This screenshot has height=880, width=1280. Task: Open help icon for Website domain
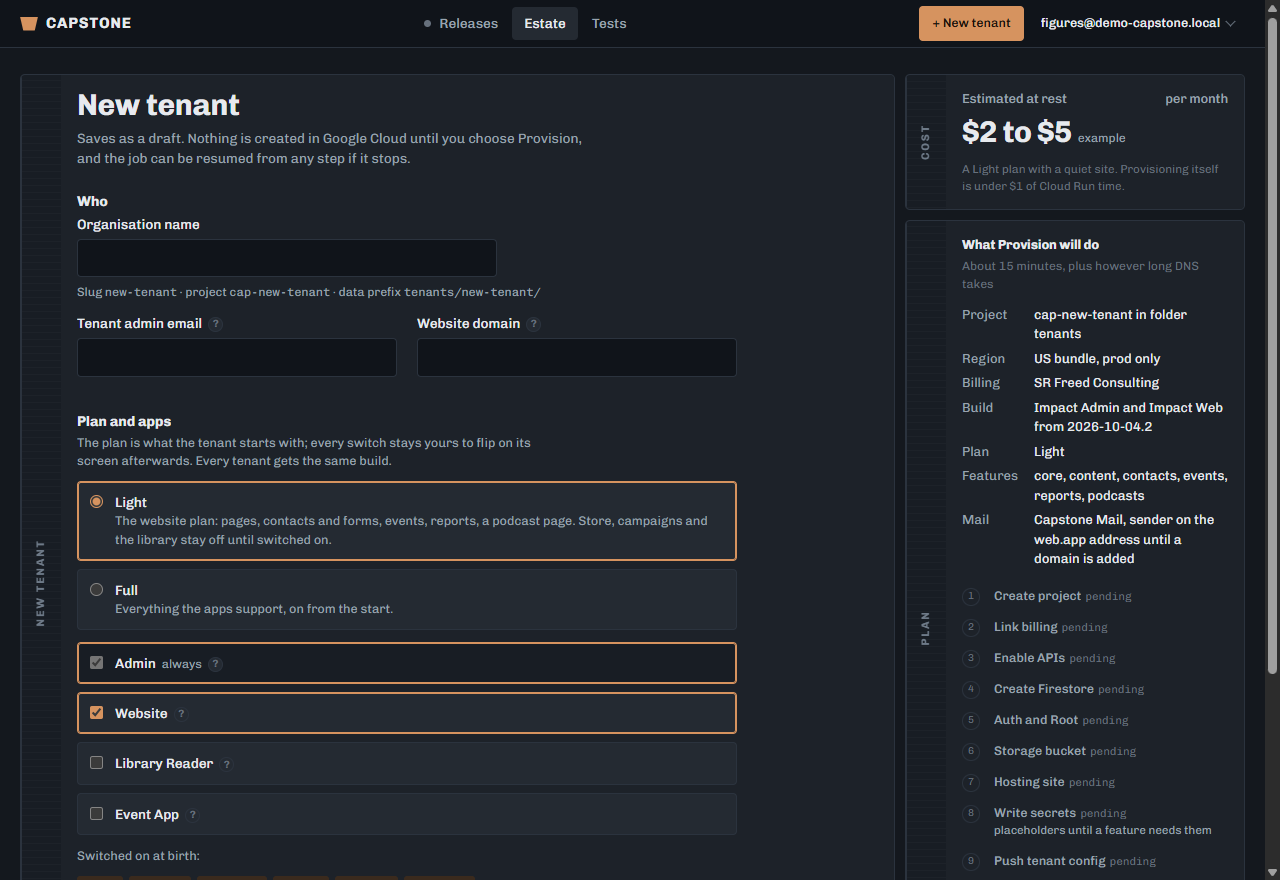[x=534, y=324]
